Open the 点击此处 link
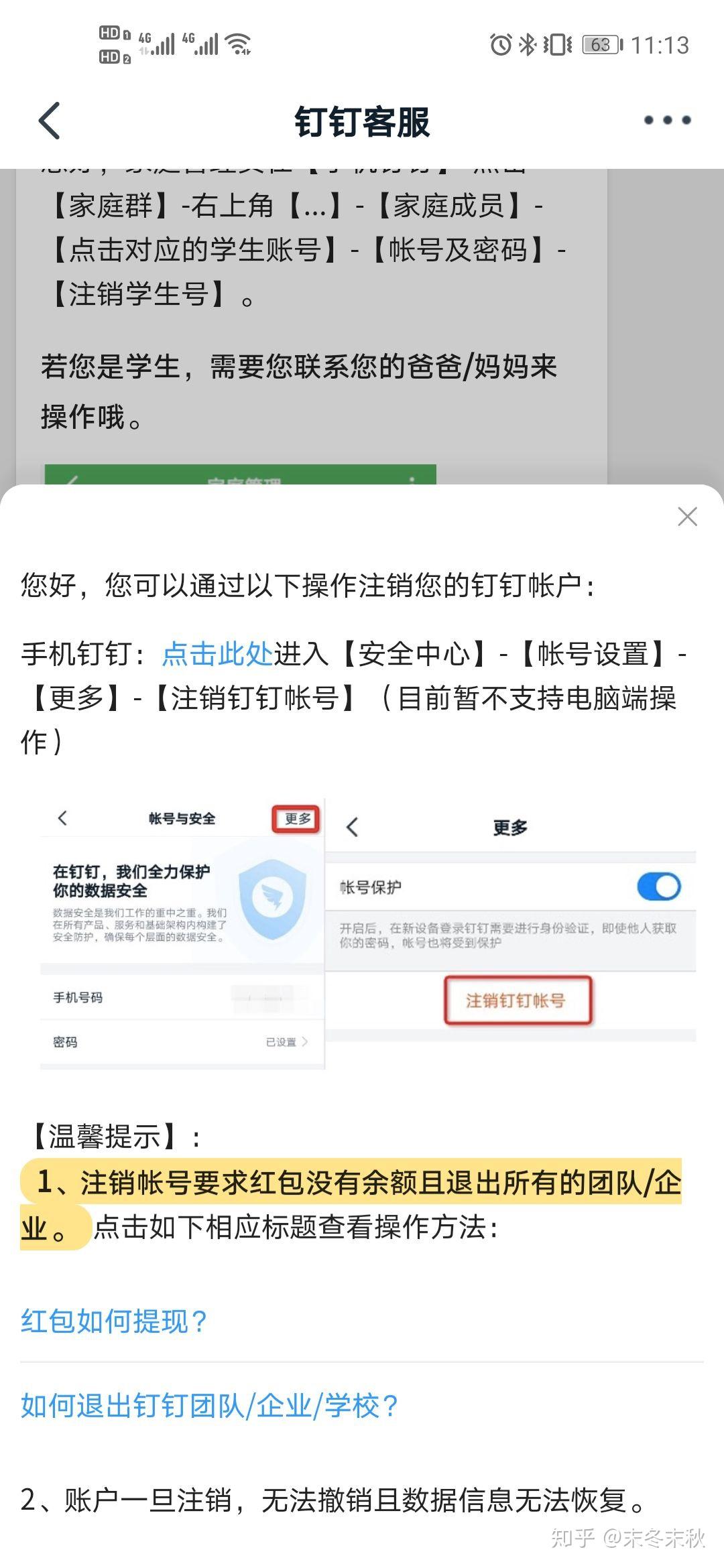This screenshot has width=724, height=1568. click(x=217, y=653)
